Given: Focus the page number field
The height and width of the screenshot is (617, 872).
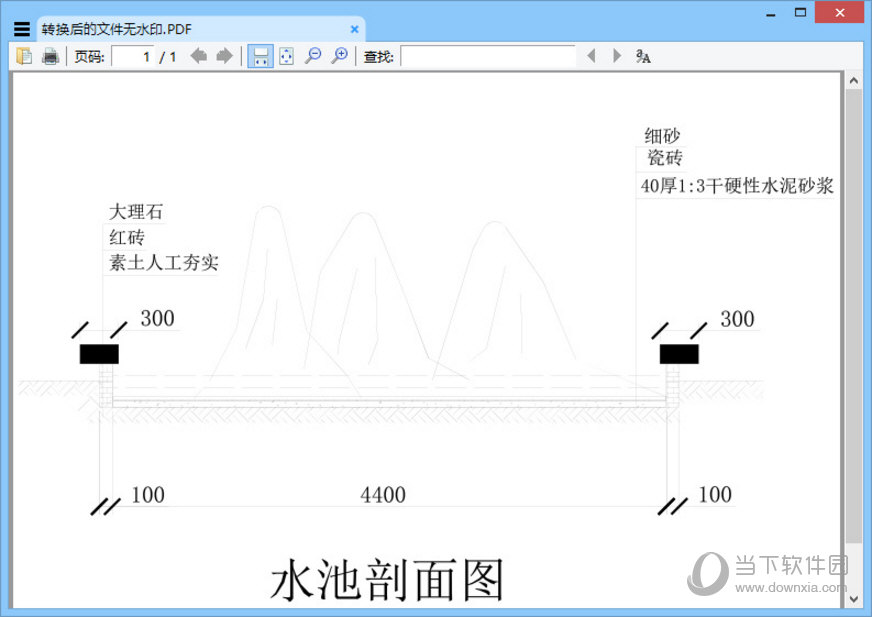Looking at the screenshot, I should pyautogui.click(x=133, y=56).
